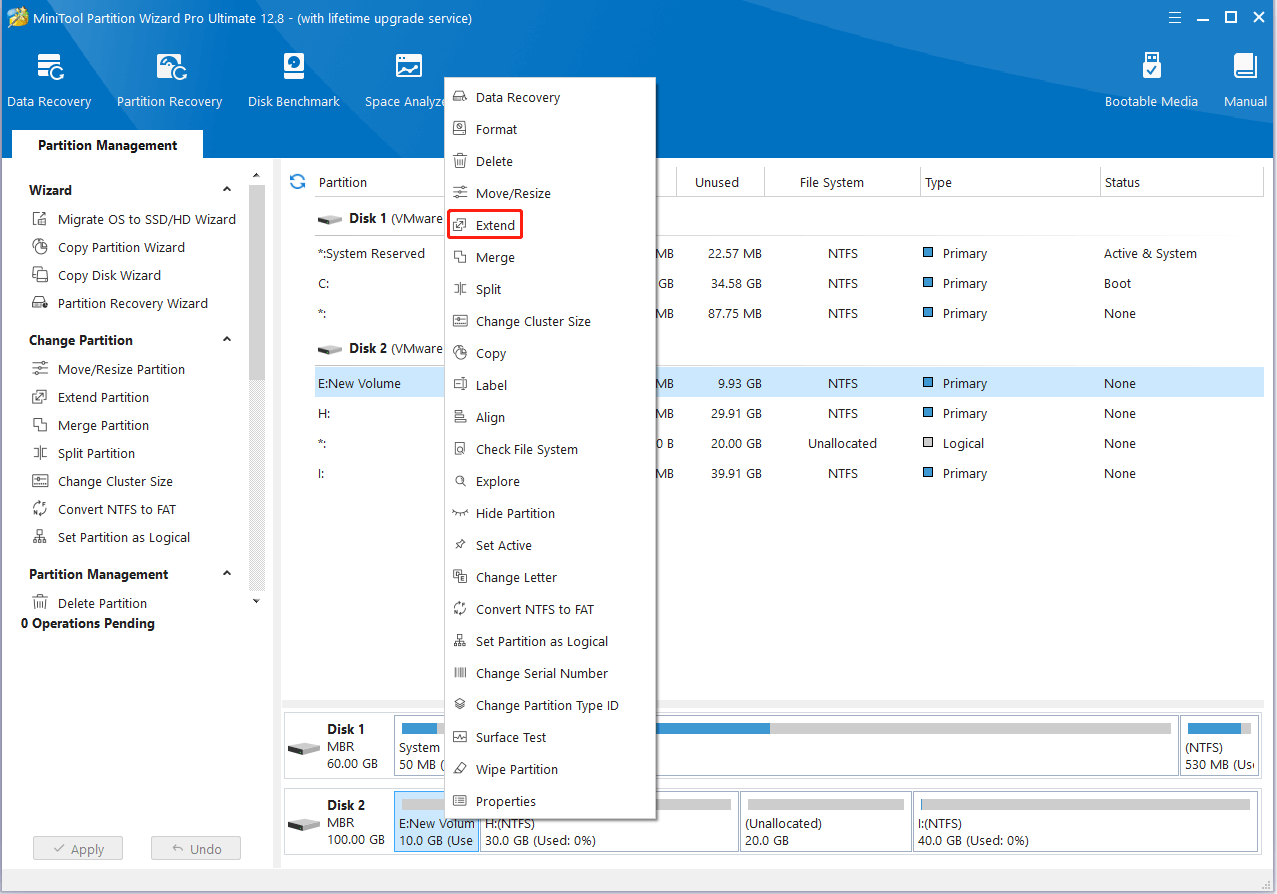Start the Migrate OS to SSD/HD Wizard
Viewport: 1277px width, 894px height.
146,219
